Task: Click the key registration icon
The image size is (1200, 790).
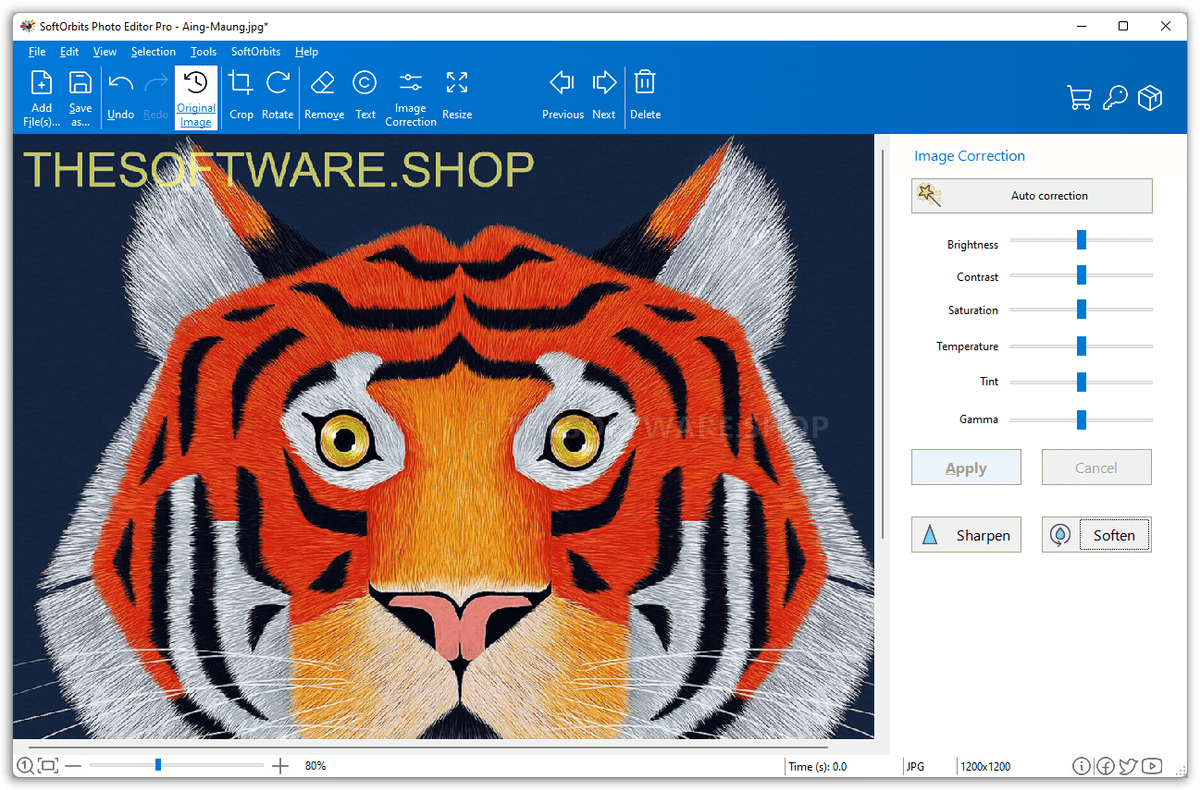Action: point(1115,98)
